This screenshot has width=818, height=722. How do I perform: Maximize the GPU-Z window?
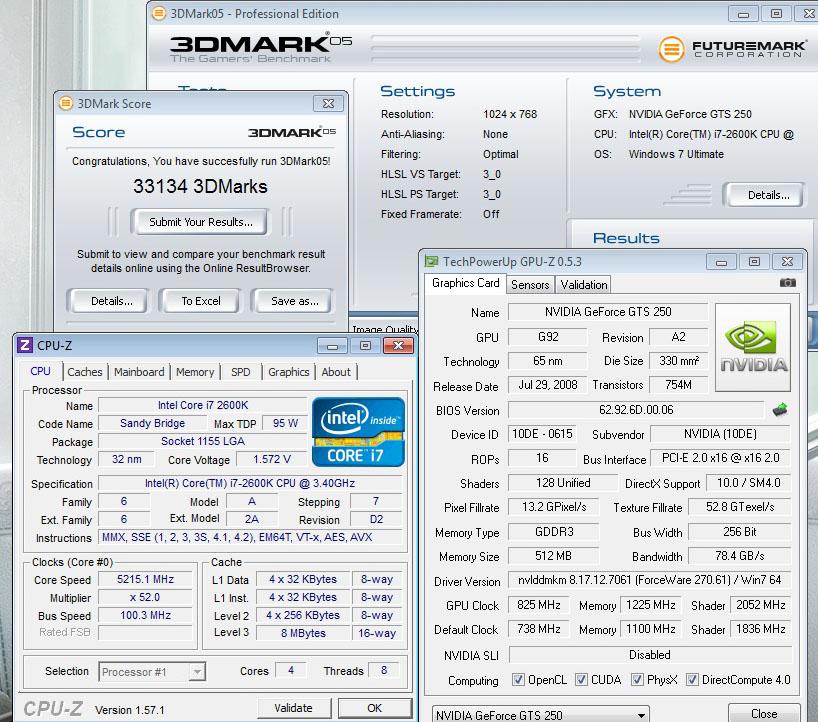coord(754,262)
